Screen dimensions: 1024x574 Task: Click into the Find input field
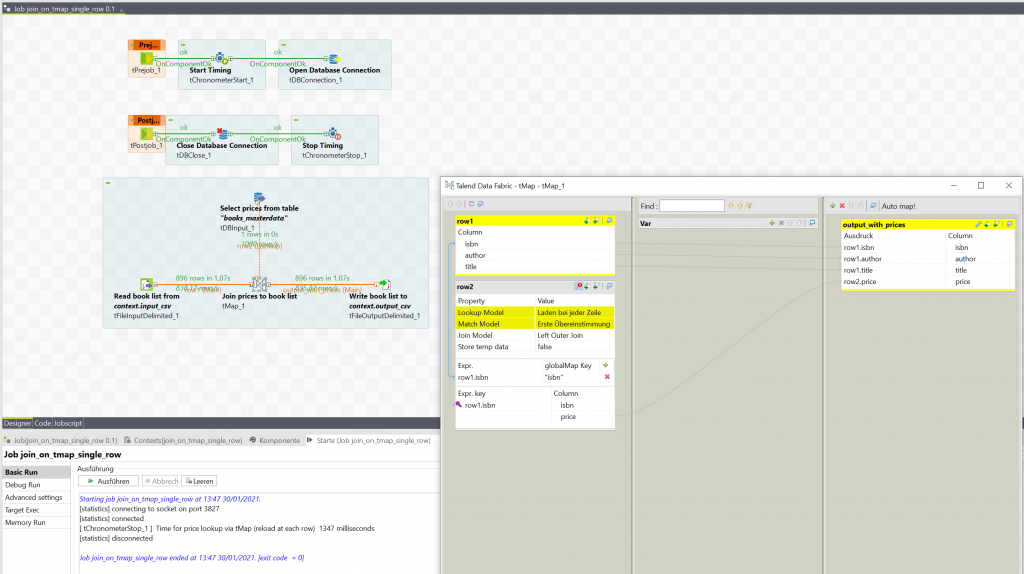click(x=691, y=206)
